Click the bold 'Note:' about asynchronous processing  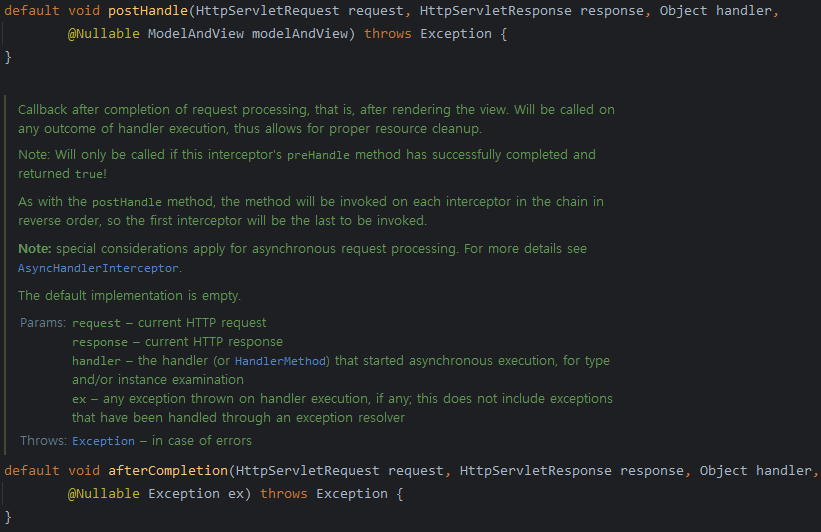pyautogui.click(x=35, y=249)
